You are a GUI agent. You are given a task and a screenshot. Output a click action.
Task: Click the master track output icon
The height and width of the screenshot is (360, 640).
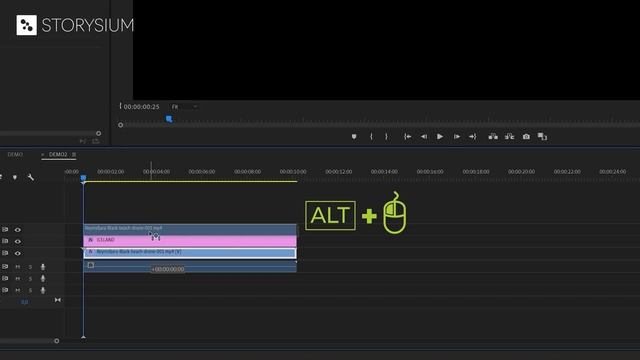pos(58,300)
